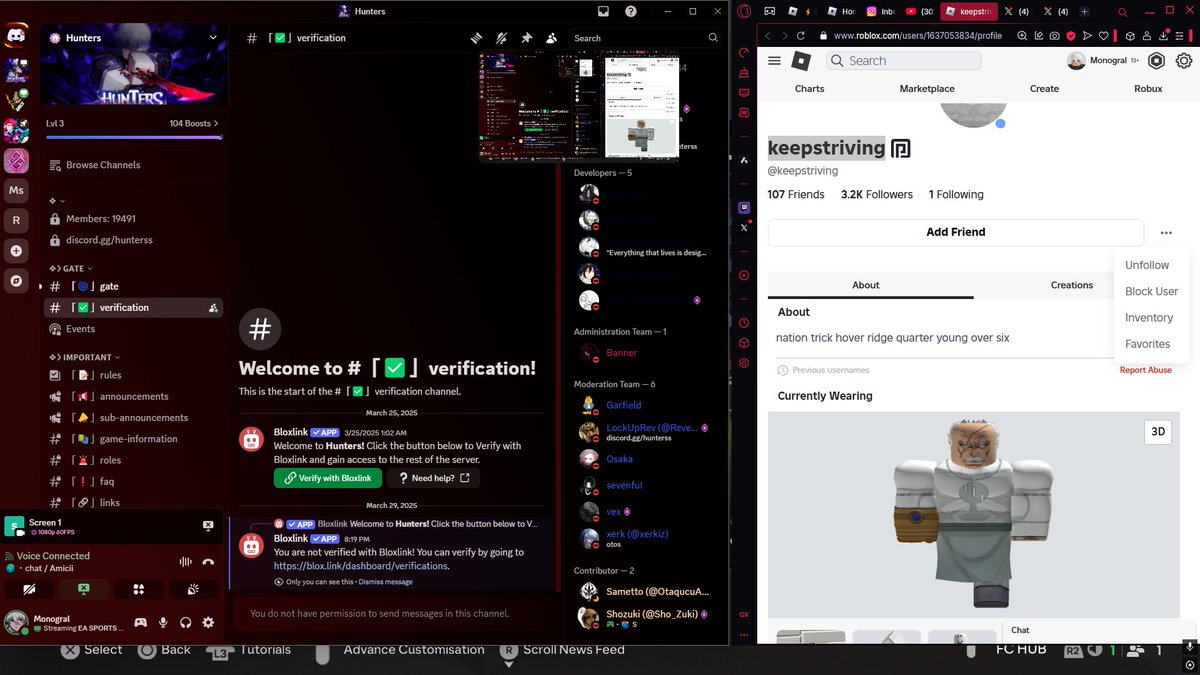This screenshot has width=1200, height=675.
Task: Open the Ms server in sidebar
Action: click(x=16, y=190)
